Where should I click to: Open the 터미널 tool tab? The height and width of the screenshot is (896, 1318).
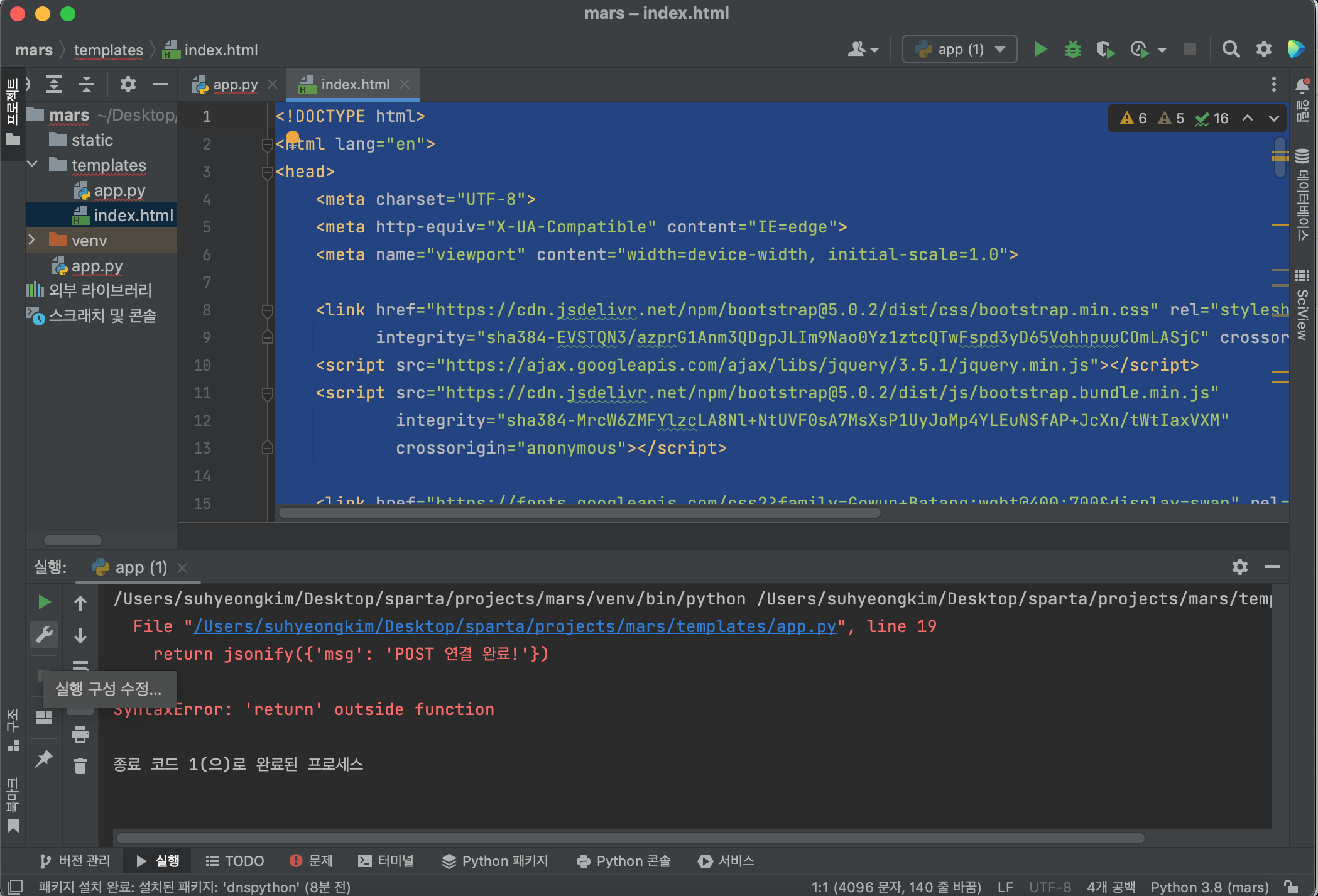(385, 860)
